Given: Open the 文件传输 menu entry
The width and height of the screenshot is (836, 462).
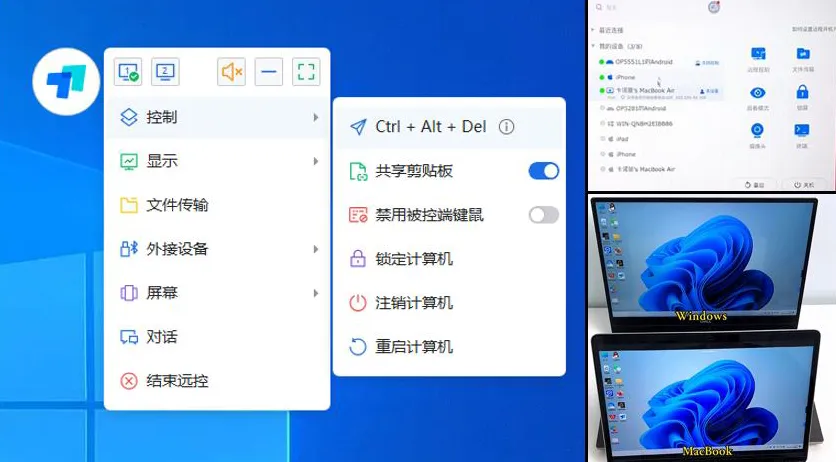Looking at the screenshot, I should (217, 205).
